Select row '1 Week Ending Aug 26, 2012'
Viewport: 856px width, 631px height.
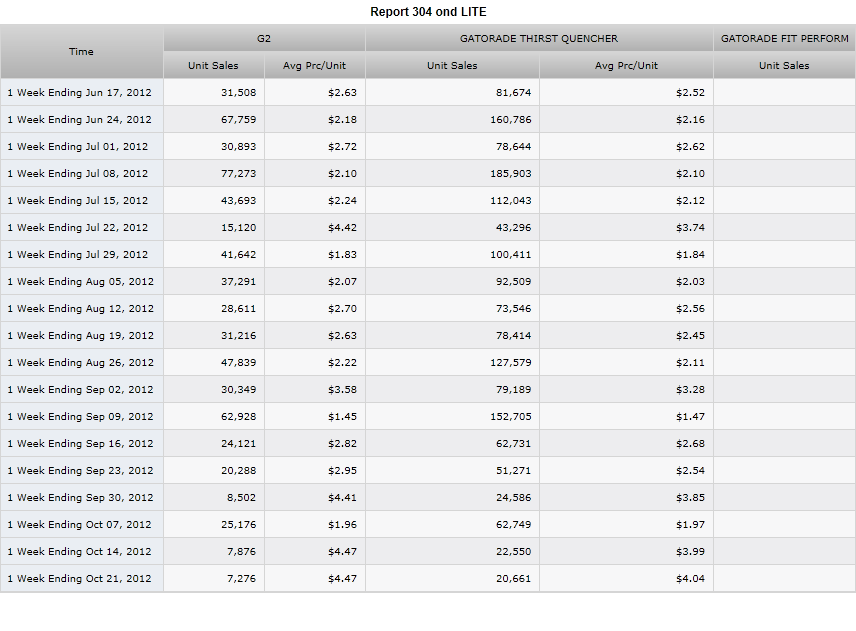(x=428, y=362)
